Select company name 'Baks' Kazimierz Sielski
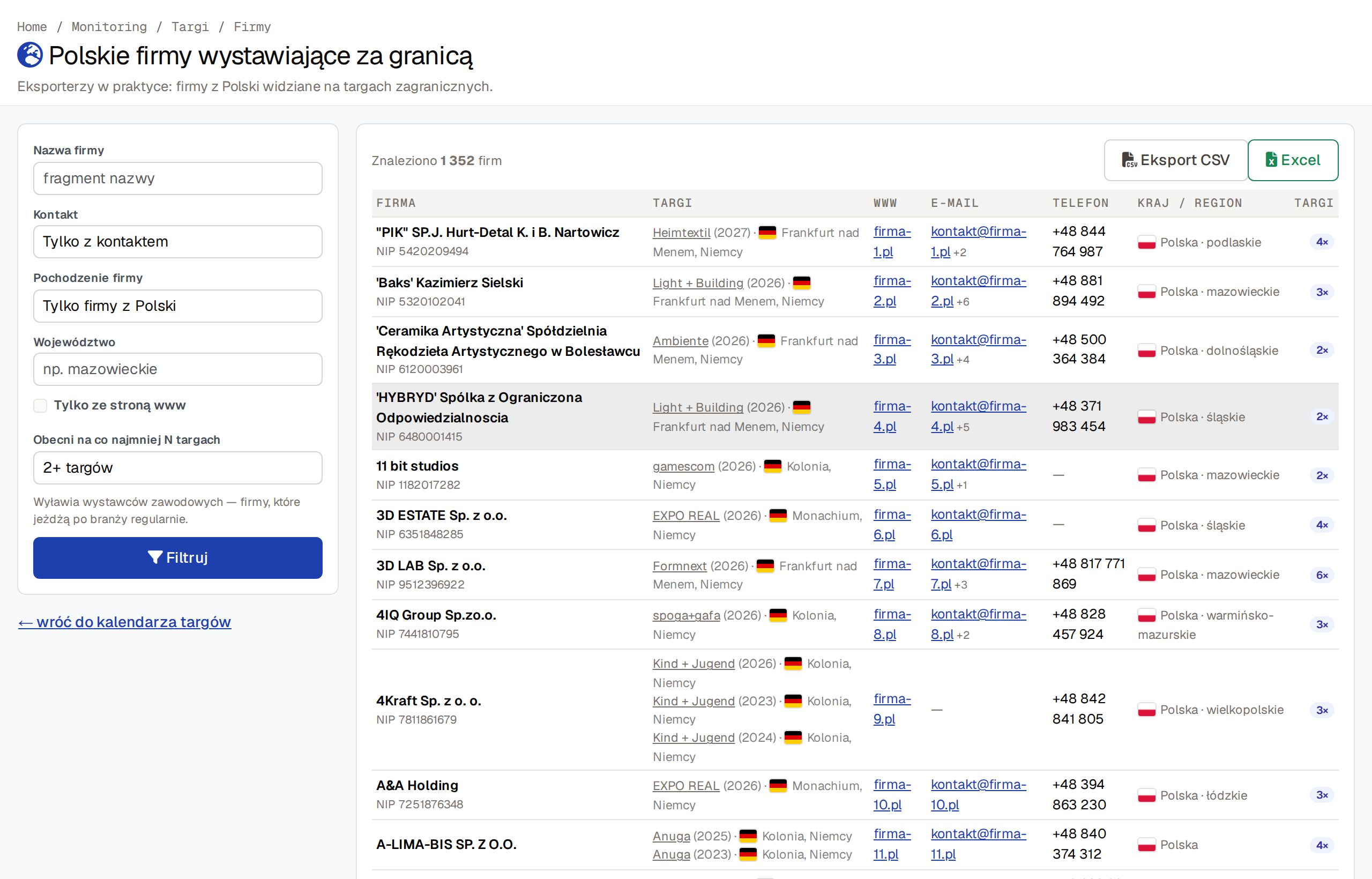The width and height of the screenshot is (1372, 879). point(450,283)
